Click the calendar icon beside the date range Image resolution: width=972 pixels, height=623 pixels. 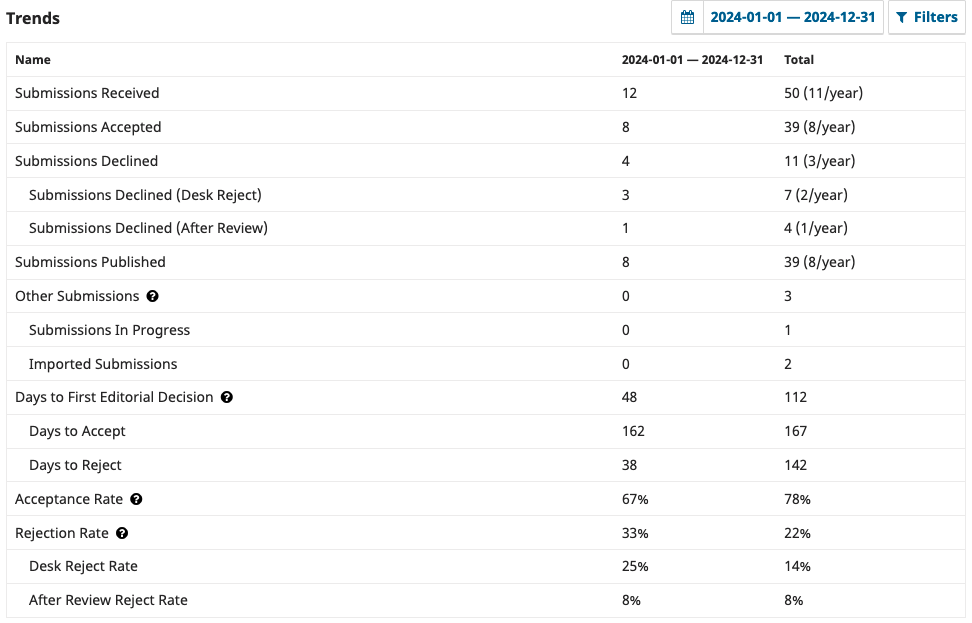pyautogui.click(x=687, y=18)
